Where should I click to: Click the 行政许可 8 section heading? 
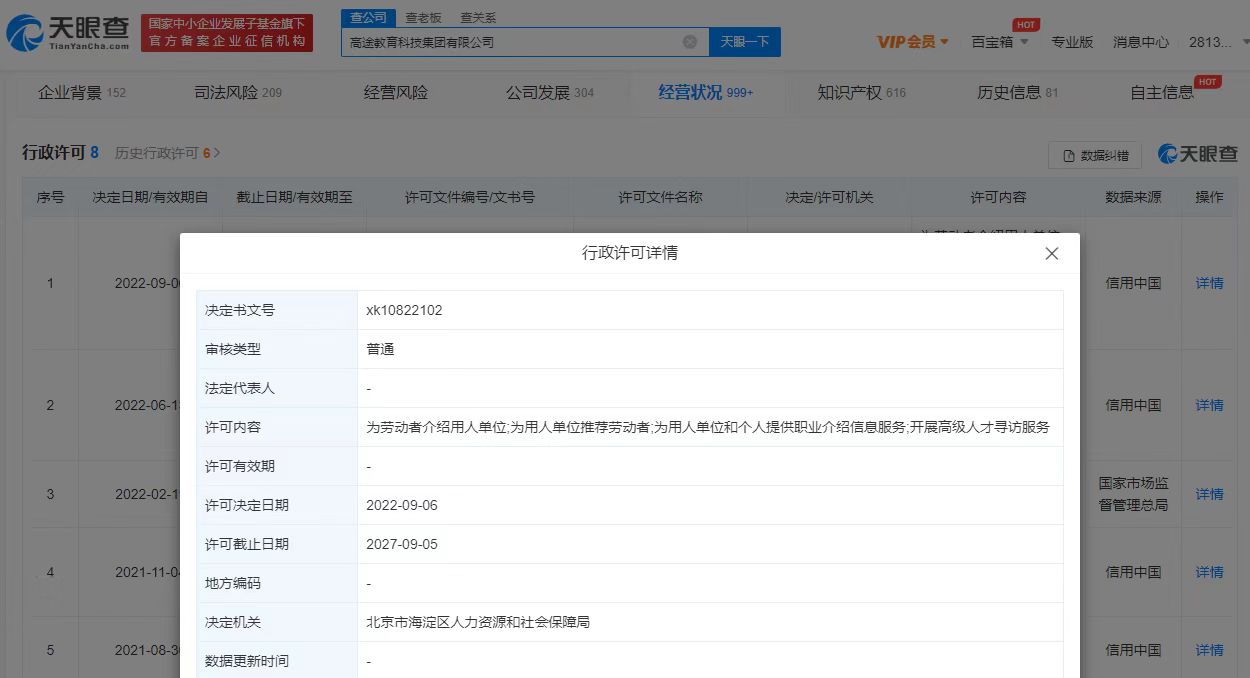click(x=60, y=153)
